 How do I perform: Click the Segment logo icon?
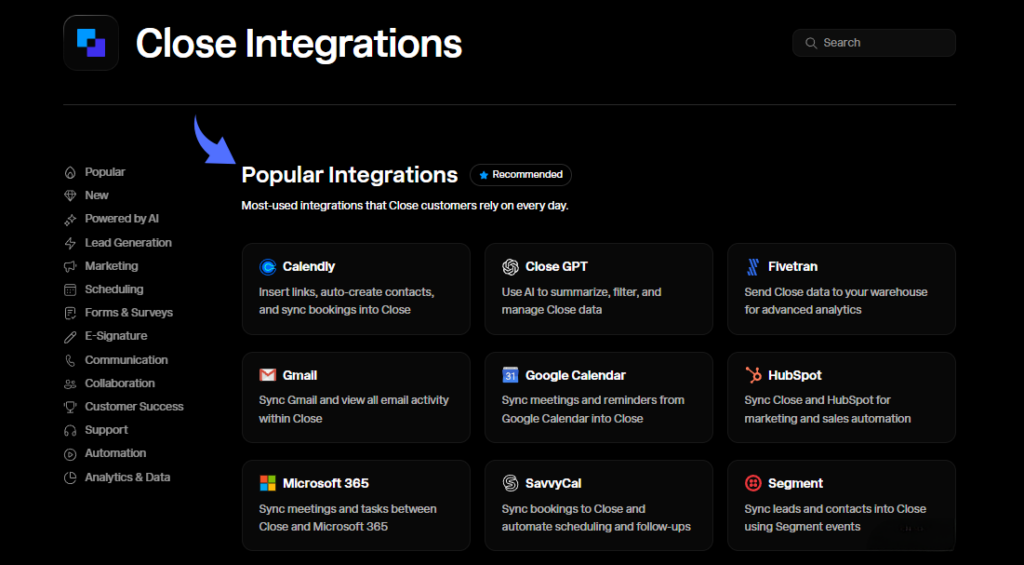pos(753,484)
